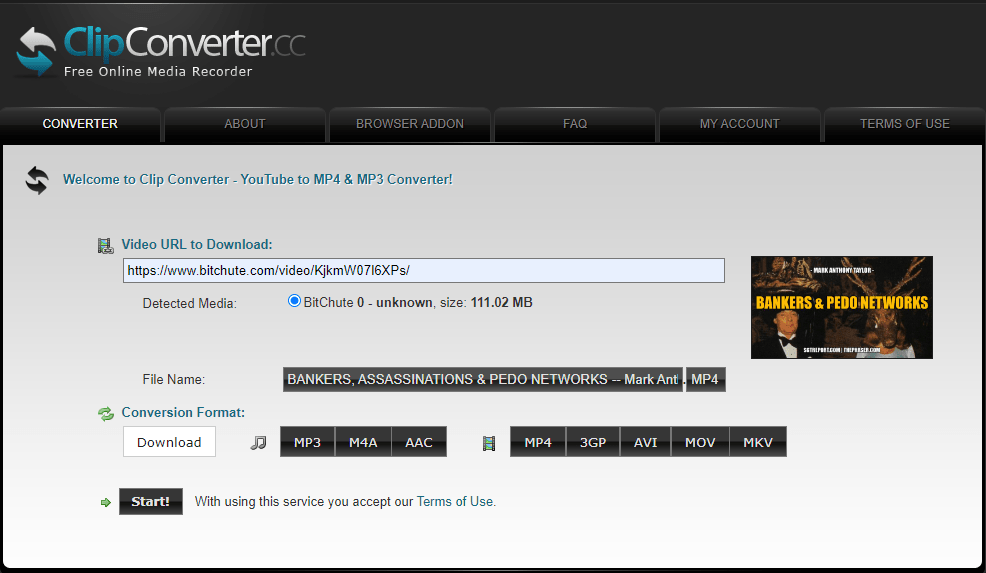The width and height of the screenshot is (986, 573).
Task: Open the CONVERTER tab
Action: tap(80, 124)
